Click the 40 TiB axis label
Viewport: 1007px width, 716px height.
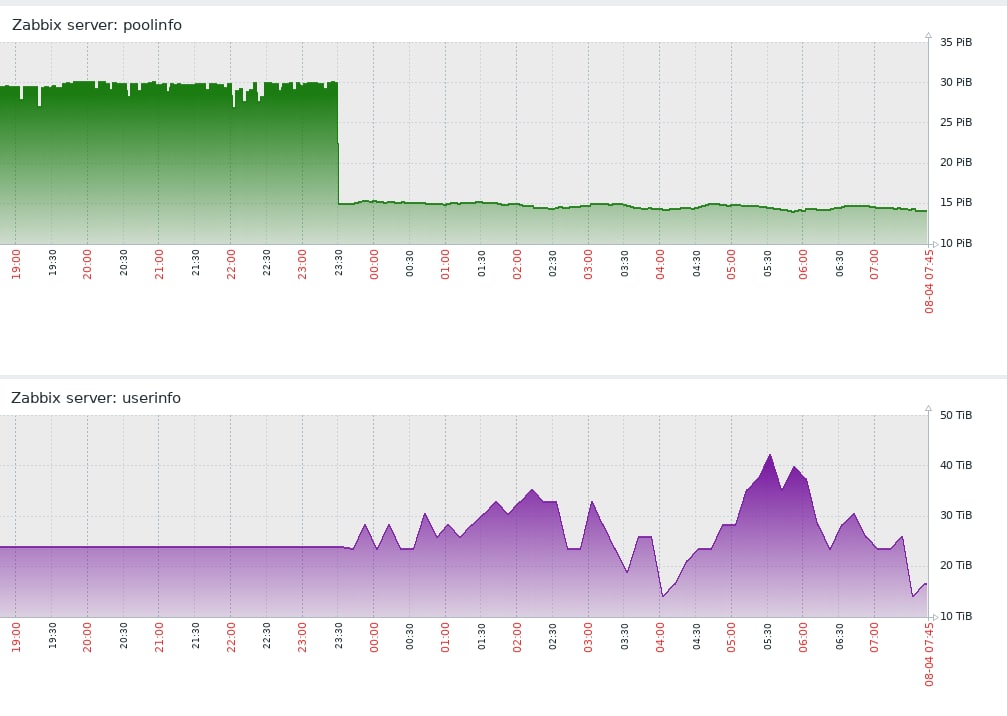[956, 466]
